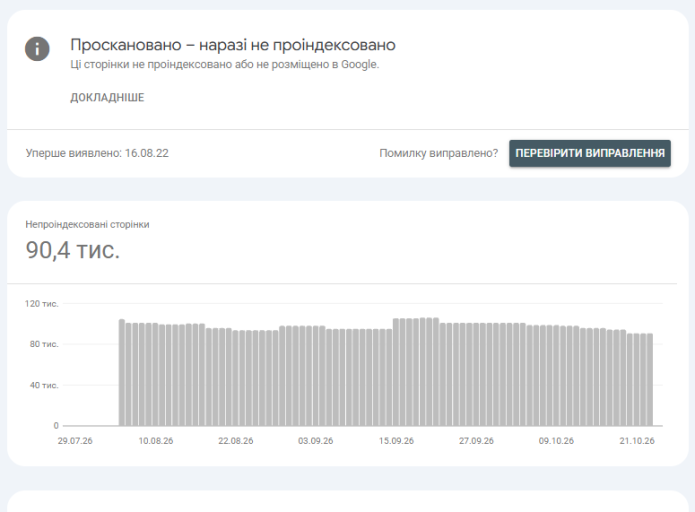Open the ДОКЛАДНІШЕ learn more link
695x512 pixels.
coord(107,98)
